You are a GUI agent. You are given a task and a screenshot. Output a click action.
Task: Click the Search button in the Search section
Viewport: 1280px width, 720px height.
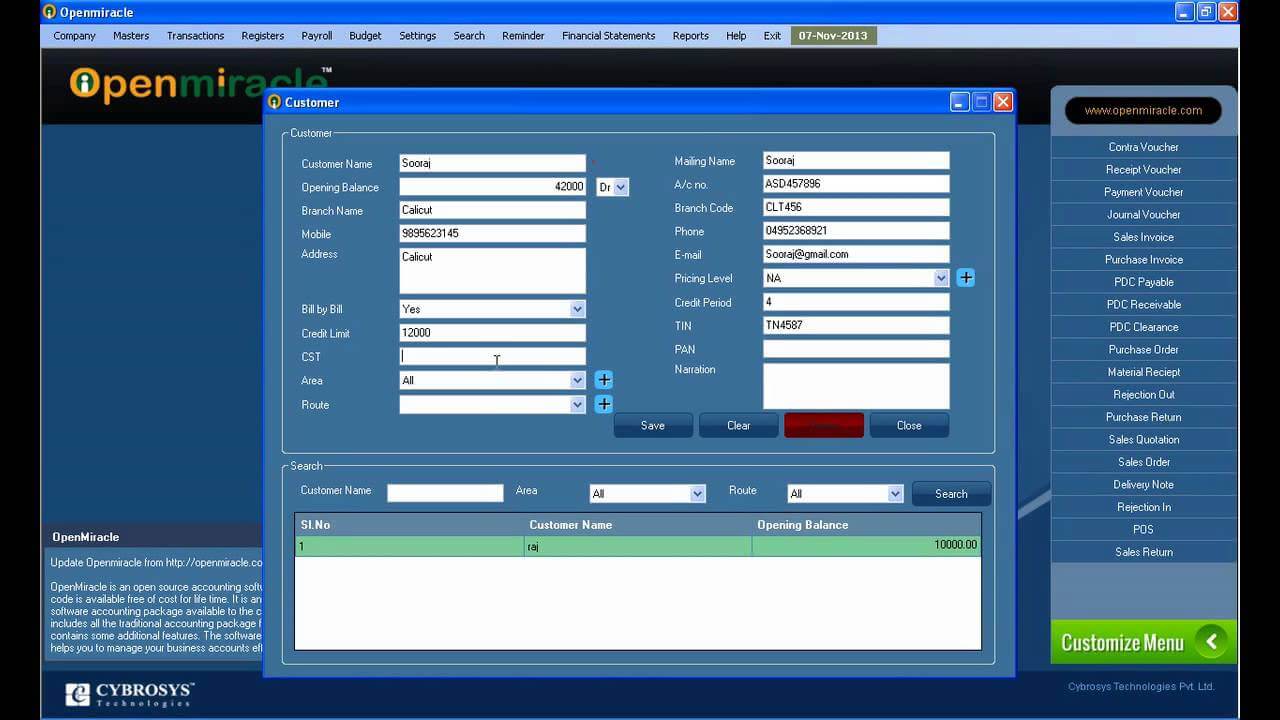point(951,494)
